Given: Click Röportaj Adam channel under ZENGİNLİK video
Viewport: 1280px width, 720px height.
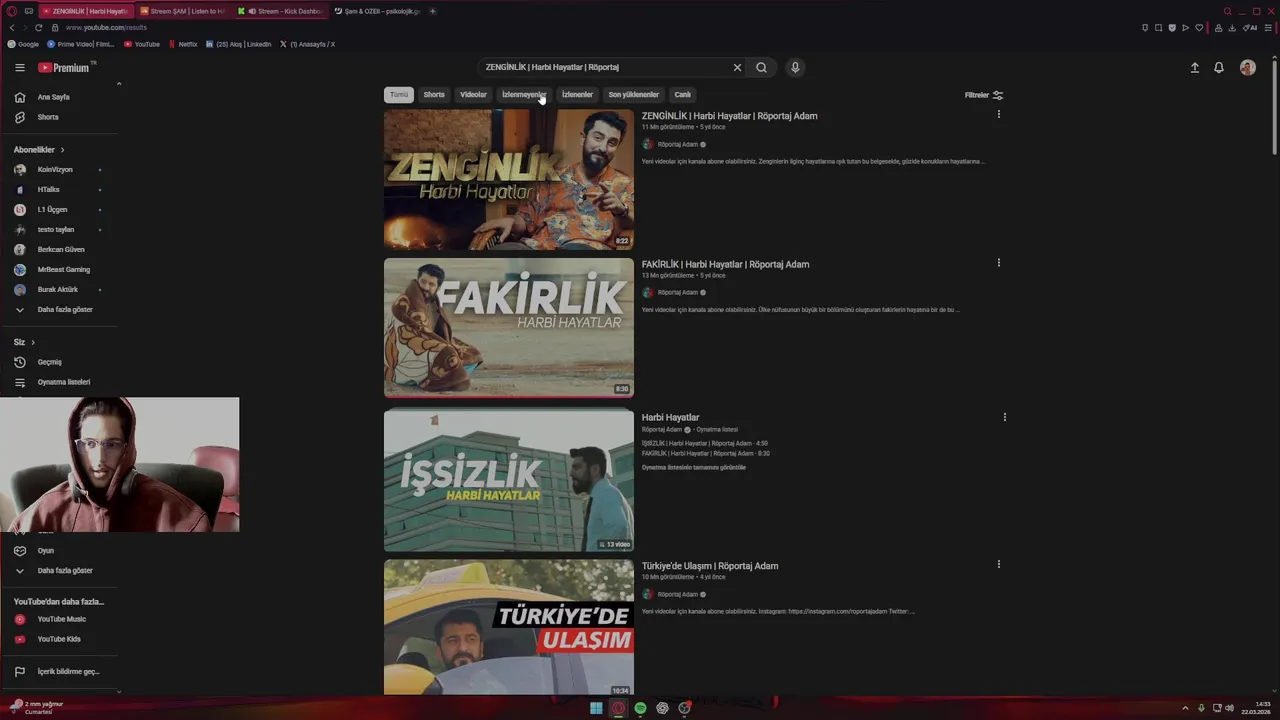Looking at the screenshot, I should [x=680, y=144].
